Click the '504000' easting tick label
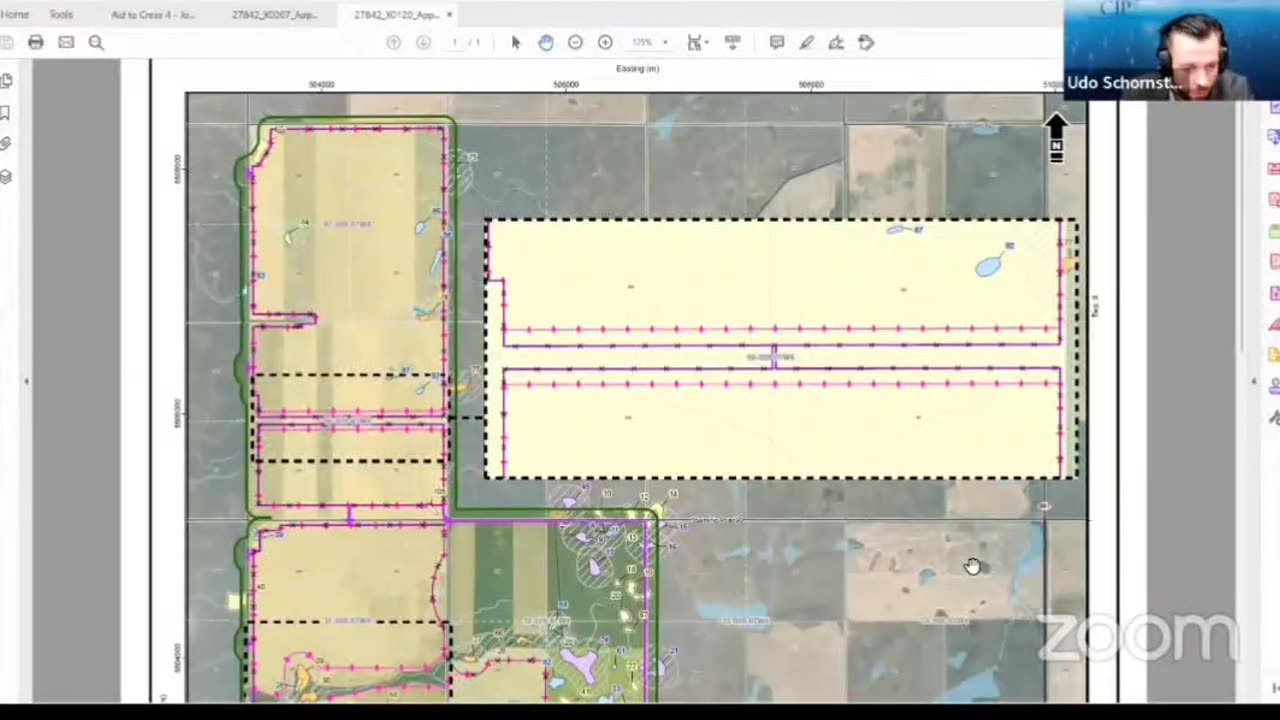This screenshot has height=720, width=1280. click(x=322, y=85)
